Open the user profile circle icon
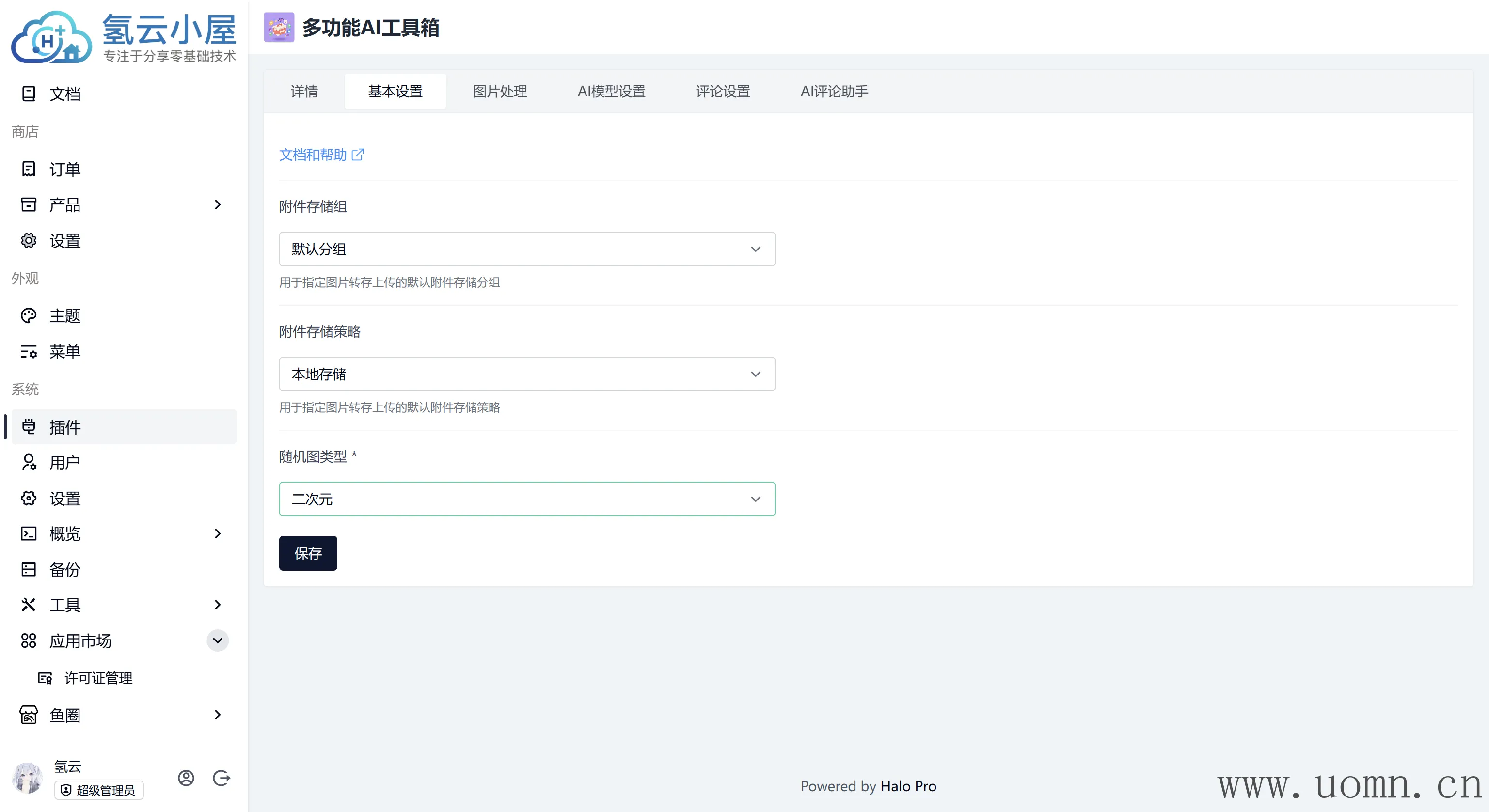1489x812 pixels. 186,778
